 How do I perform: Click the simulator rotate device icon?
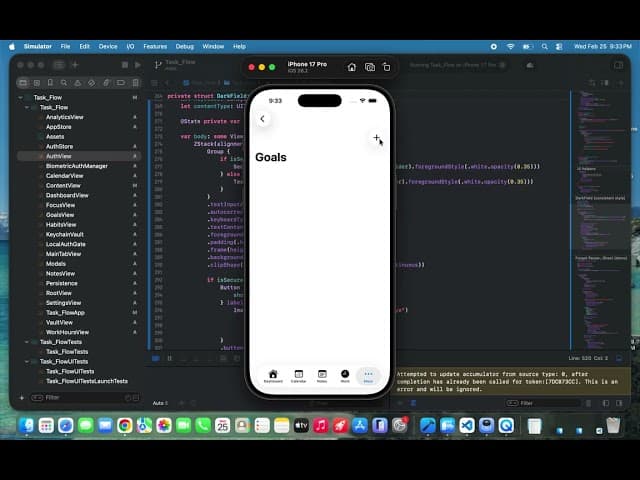(x=387, y=67)
